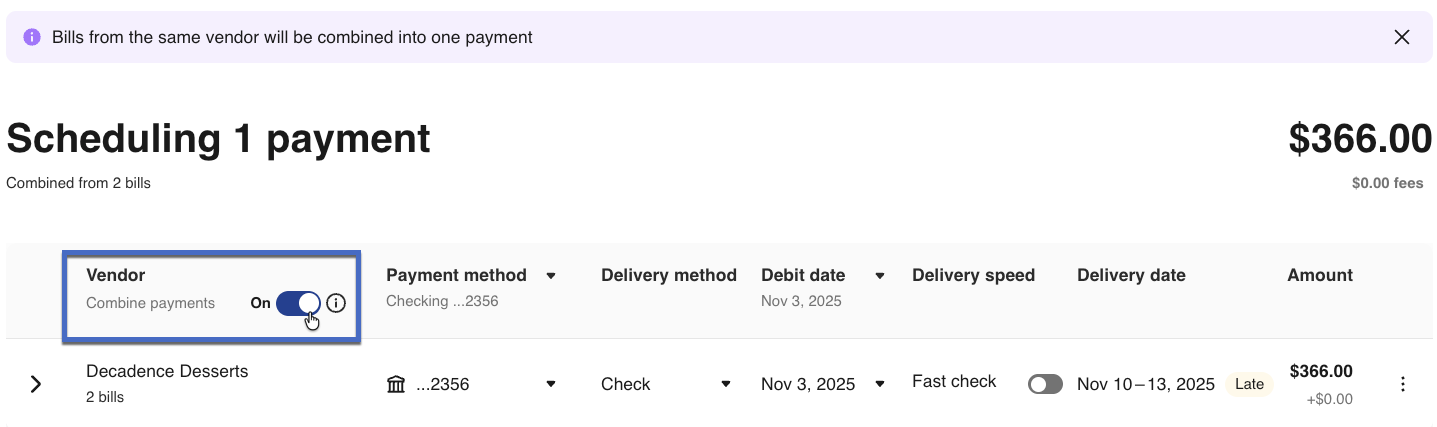This screenshot has width=1437, height=427.
Task: Open the Nov 3, 2025 debit date picker
Action: [x=880, y=384]
